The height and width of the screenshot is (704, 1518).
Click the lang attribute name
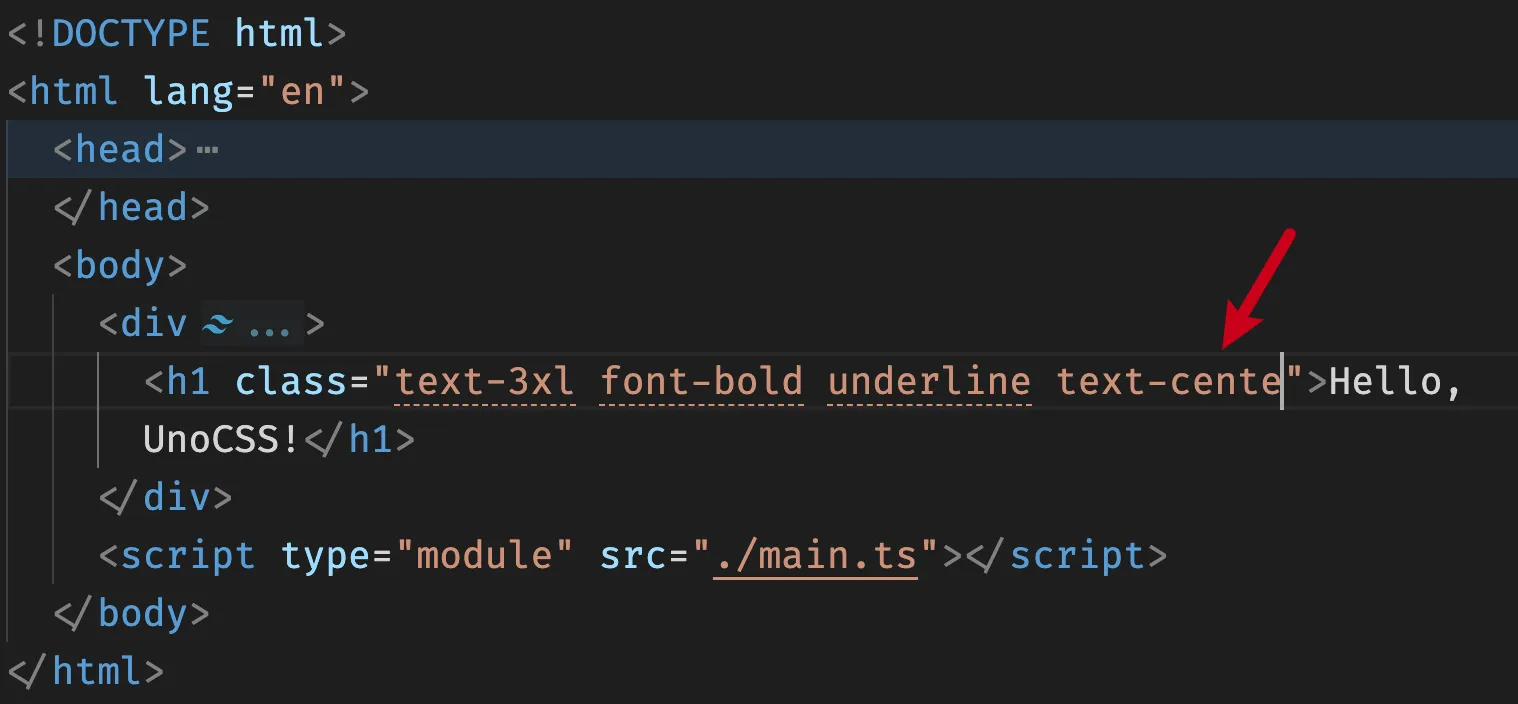[x=187, y=92]
